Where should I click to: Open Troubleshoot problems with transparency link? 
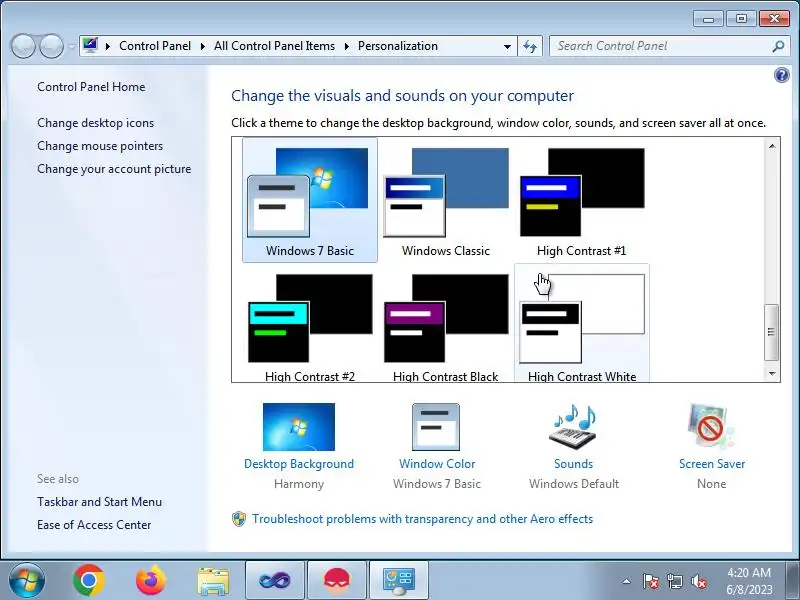pyautogui.click(x=422, y=519)
